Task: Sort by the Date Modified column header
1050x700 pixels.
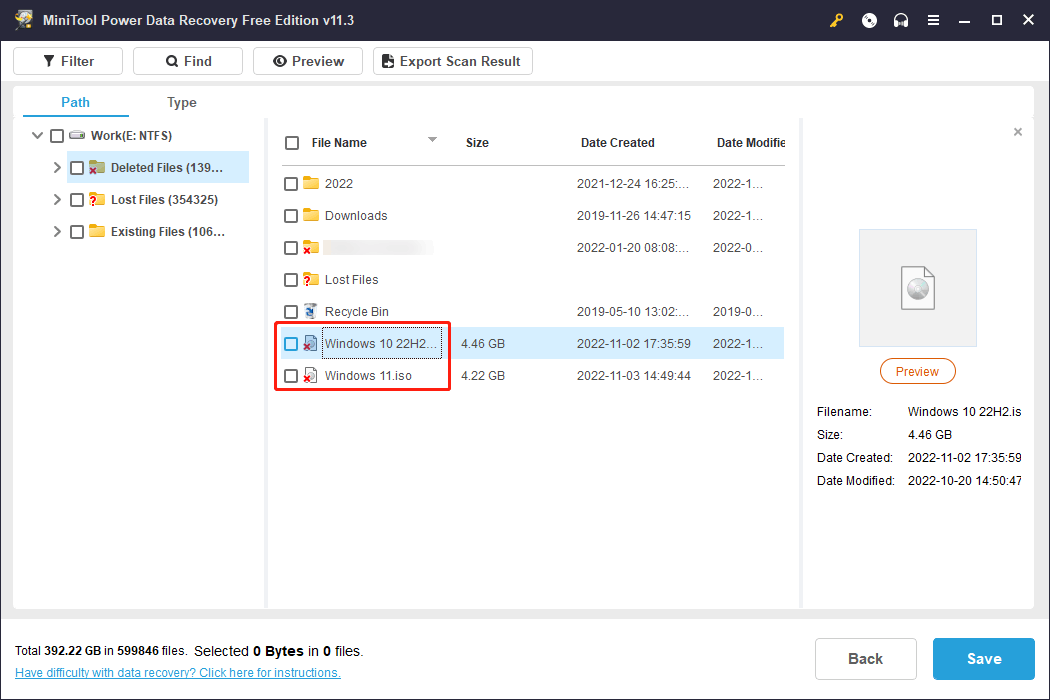Action: tap(751, 143)
